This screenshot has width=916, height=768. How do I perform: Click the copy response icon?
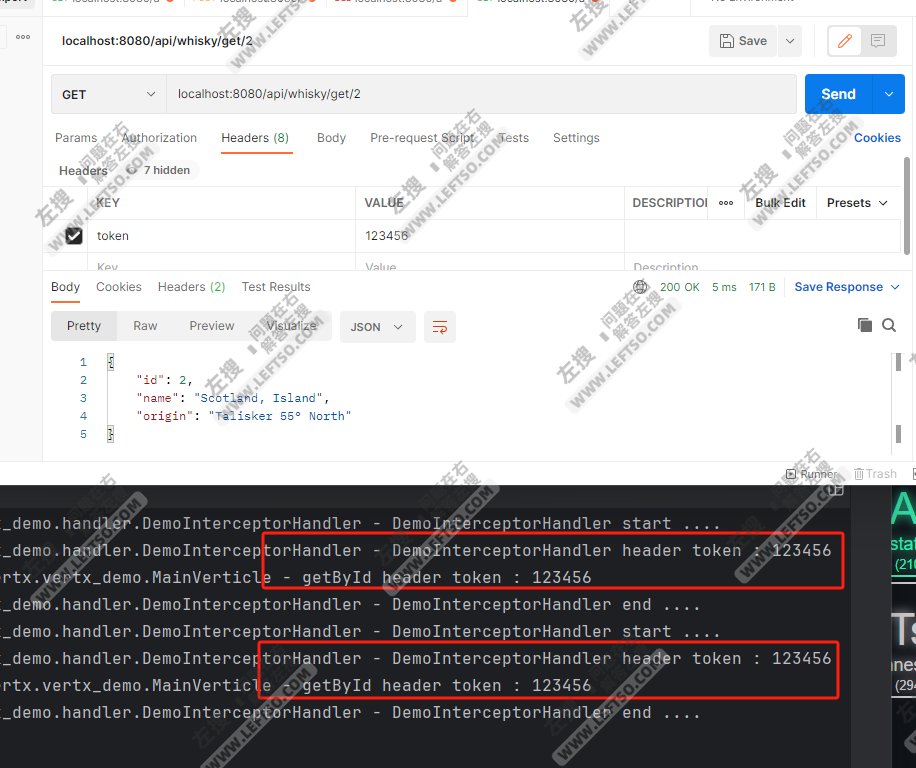pyautogui.click(x=866, y=326)
